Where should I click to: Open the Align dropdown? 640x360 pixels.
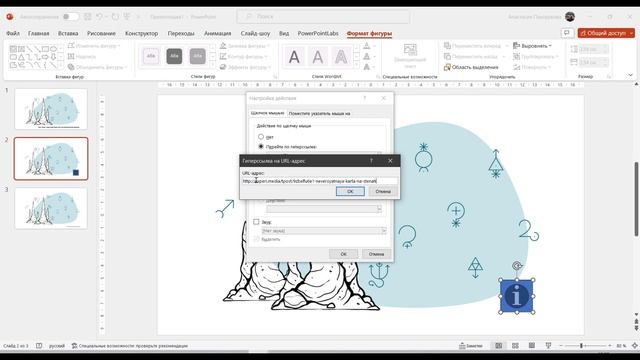point(533,46)
